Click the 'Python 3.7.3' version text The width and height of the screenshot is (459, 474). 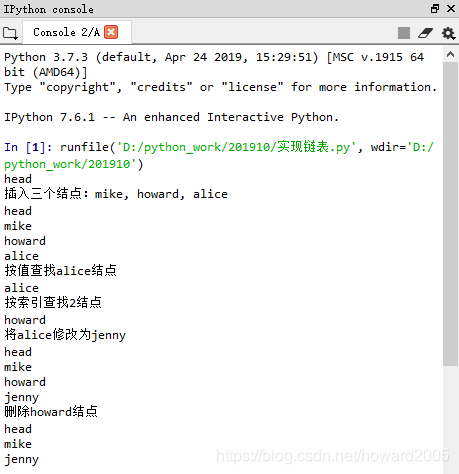pyautogui.click(x=46, y=57)
